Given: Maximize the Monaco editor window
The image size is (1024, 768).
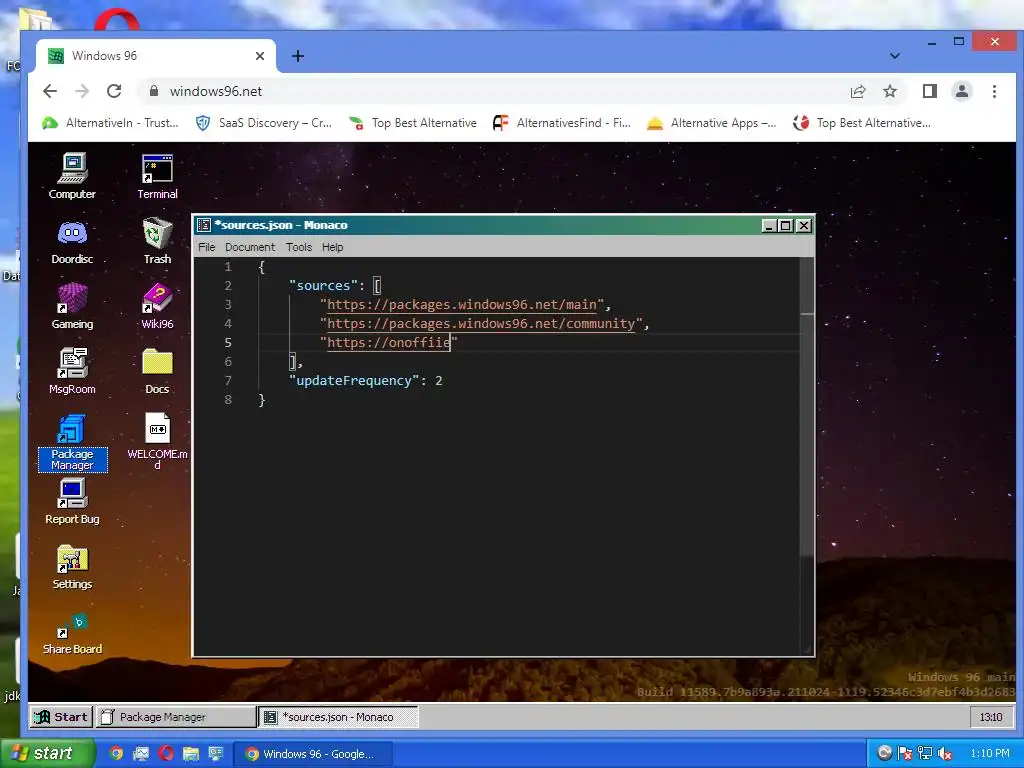Looking at the screenshot, I should tap(786, 225).
